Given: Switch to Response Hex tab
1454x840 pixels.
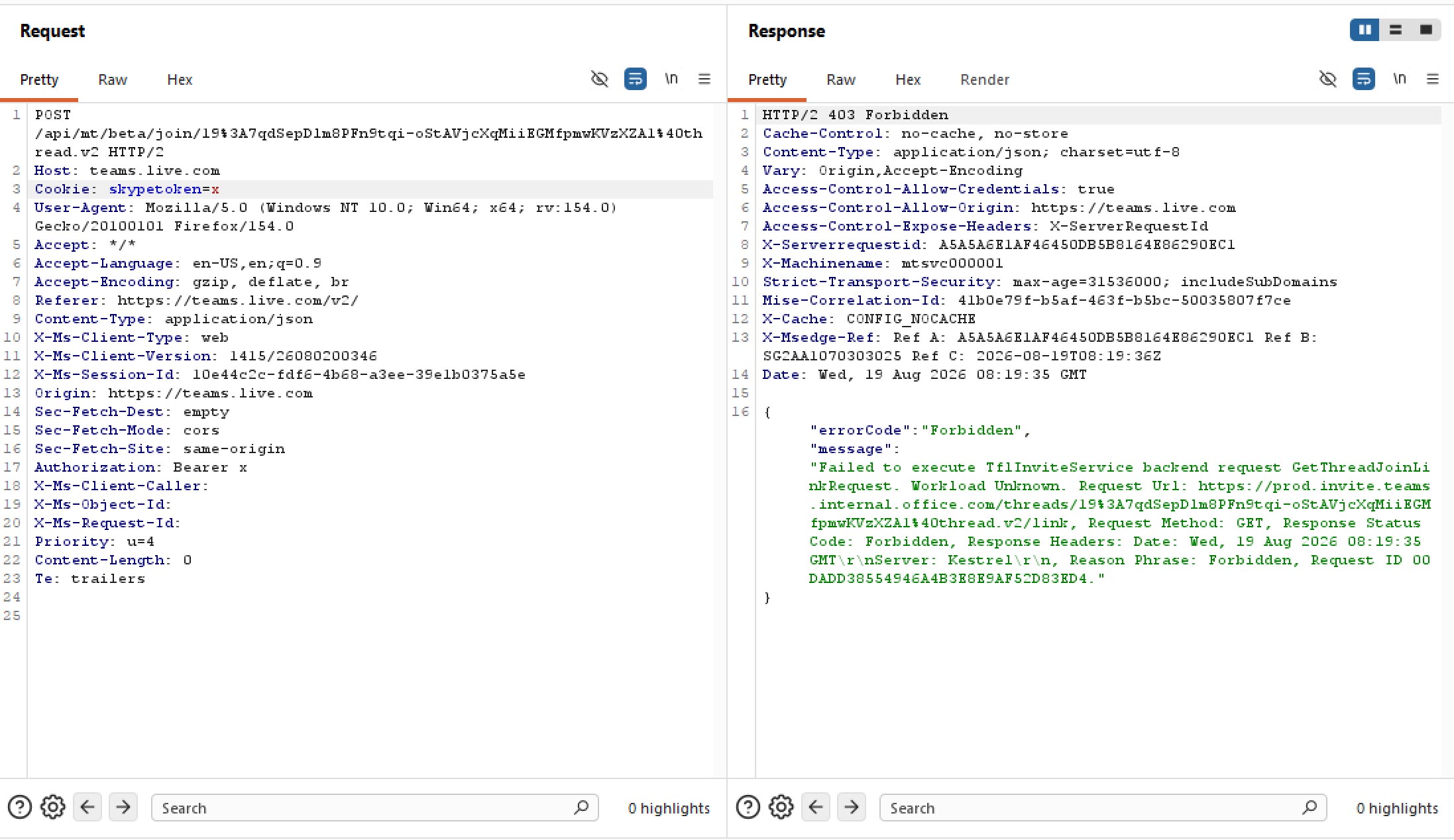Looking at the screenshot, I should [x=908, y=79].
